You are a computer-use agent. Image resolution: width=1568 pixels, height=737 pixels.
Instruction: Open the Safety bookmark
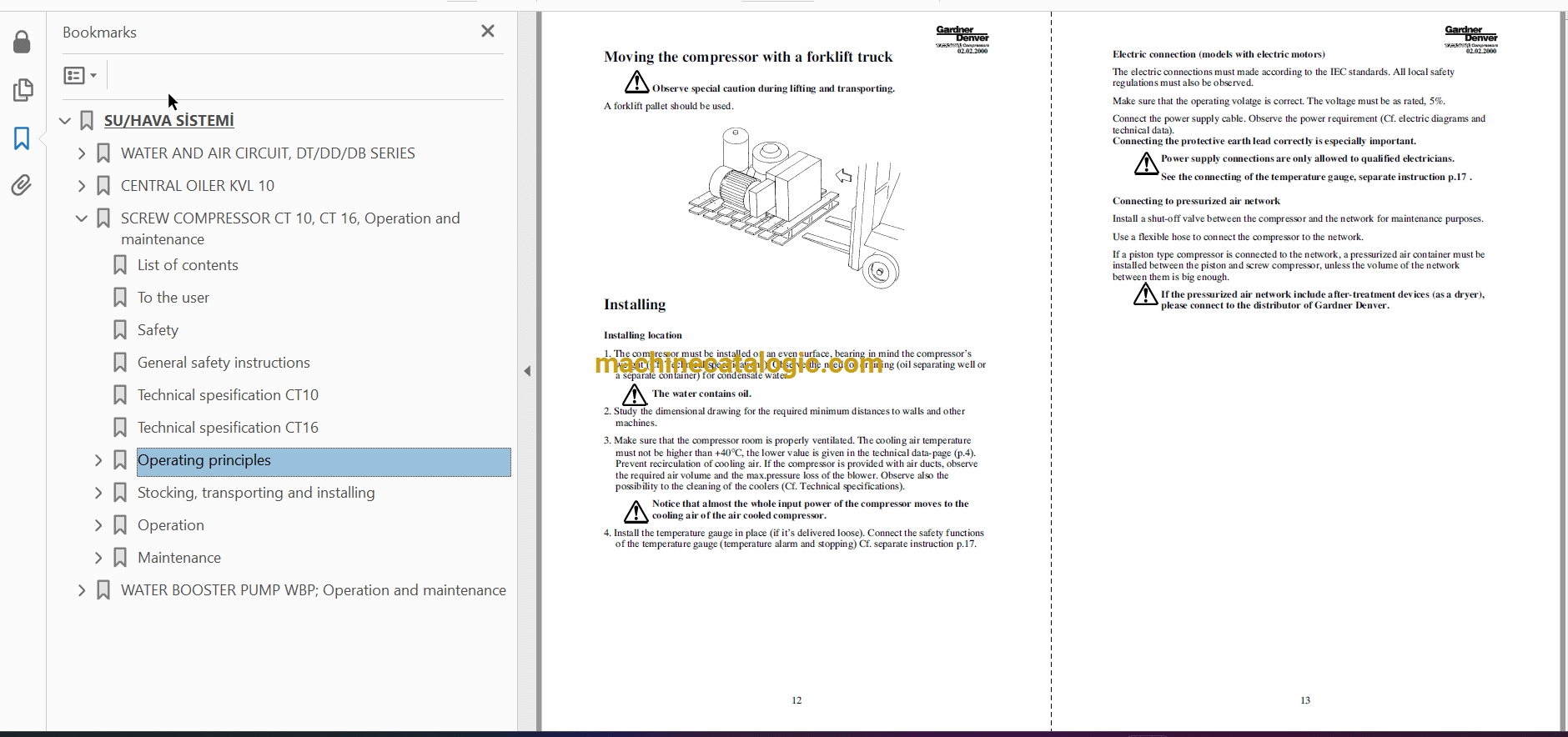(158, 330)
